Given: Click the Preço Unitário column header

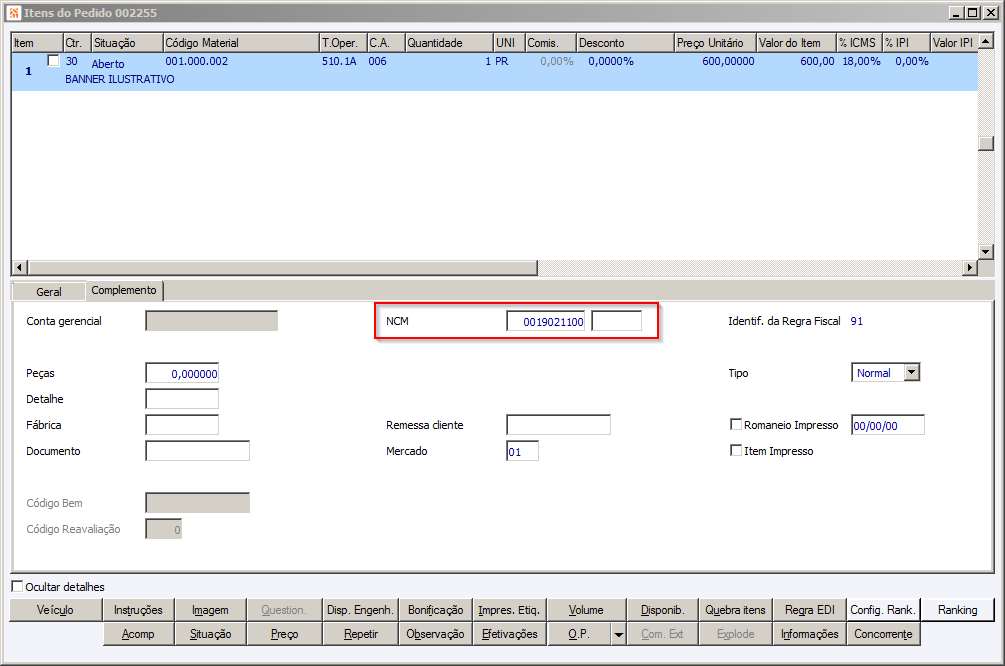Looking at the screenshot, I should point(715,43).
